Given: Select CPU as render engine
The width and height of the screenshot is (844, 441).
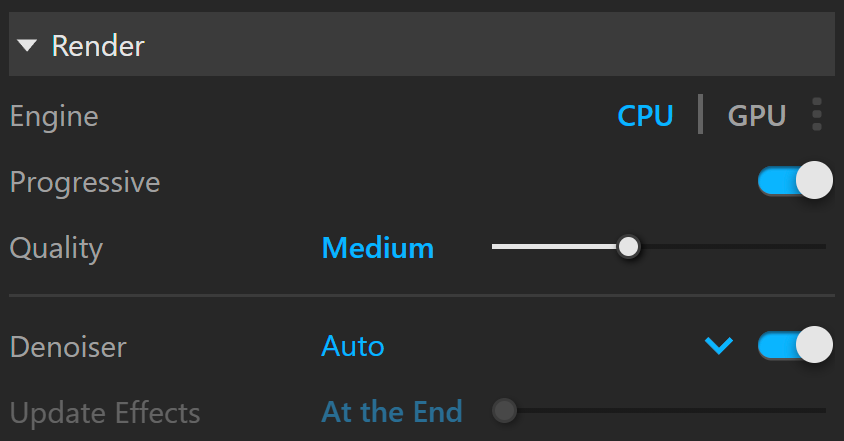Looking at the screenshot, I should pyautogui.click(x=645, y=115).
